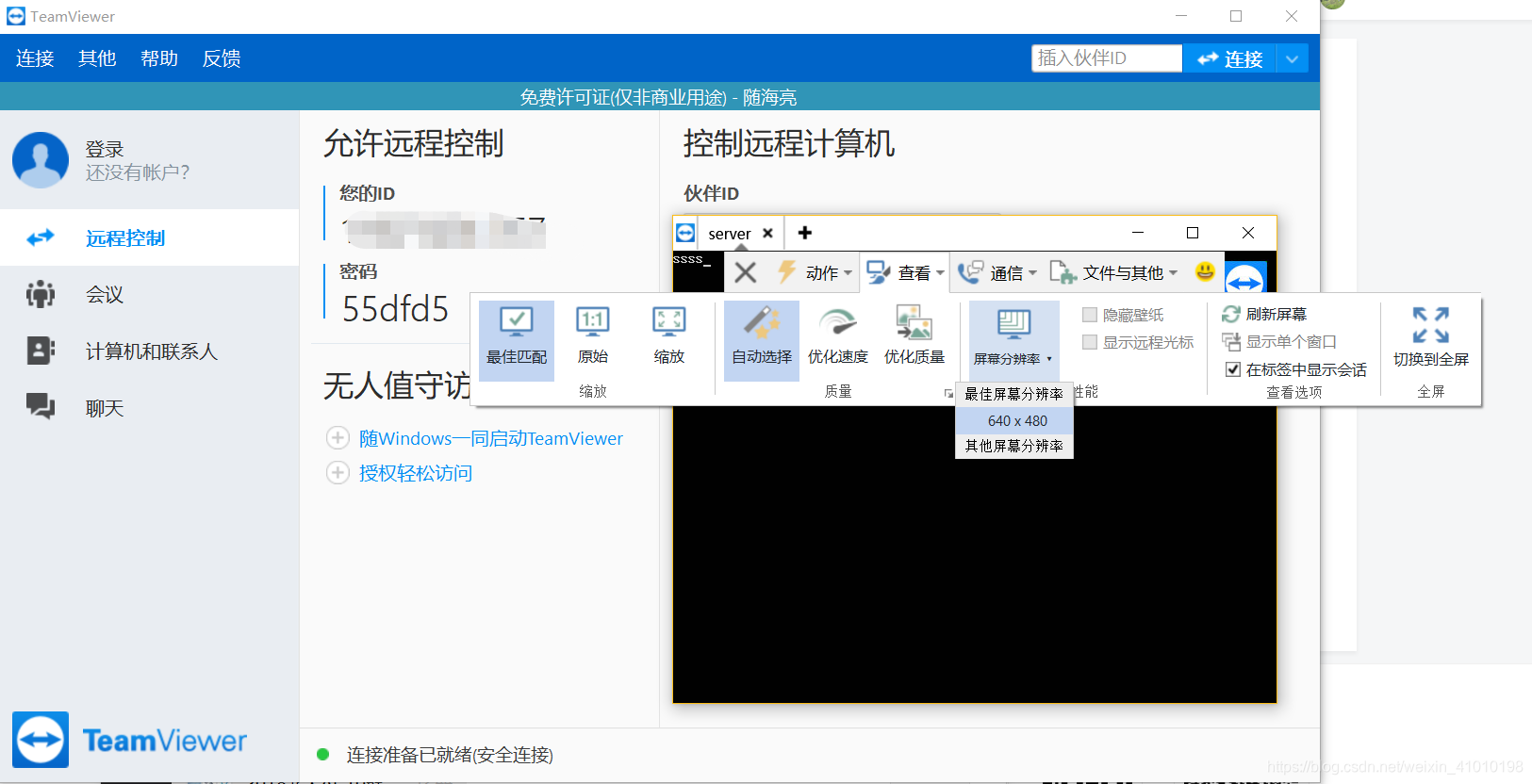Open Files and Extras toolbar menu
Image resolution: width=1532 pixels, height=784 pixels.
pos(1113,273)
